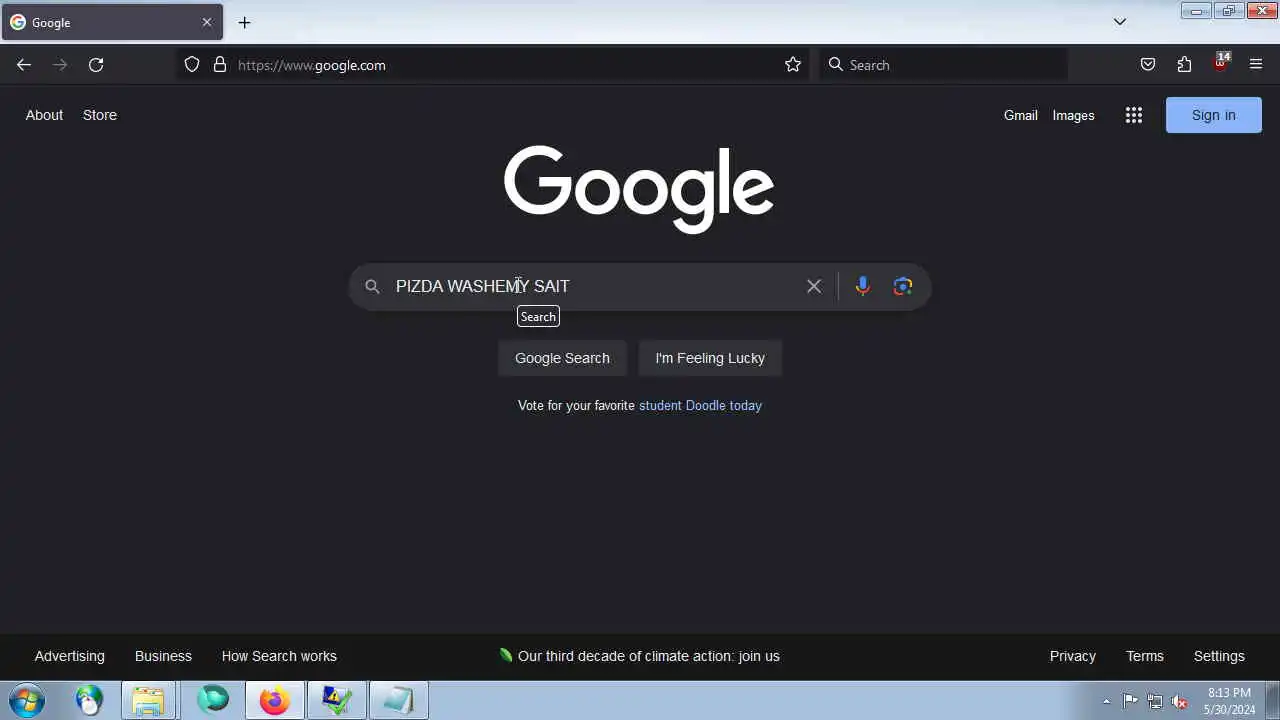Screen dimensions: 1280x720
Task: Open the Images link
Action: pyautogui.click(x=1073, y=115)
